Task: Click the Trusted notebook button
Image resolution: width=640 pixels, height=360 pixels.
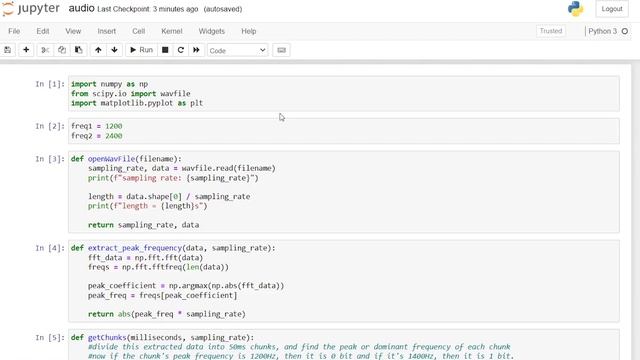Action: click(x=551, y=31)
